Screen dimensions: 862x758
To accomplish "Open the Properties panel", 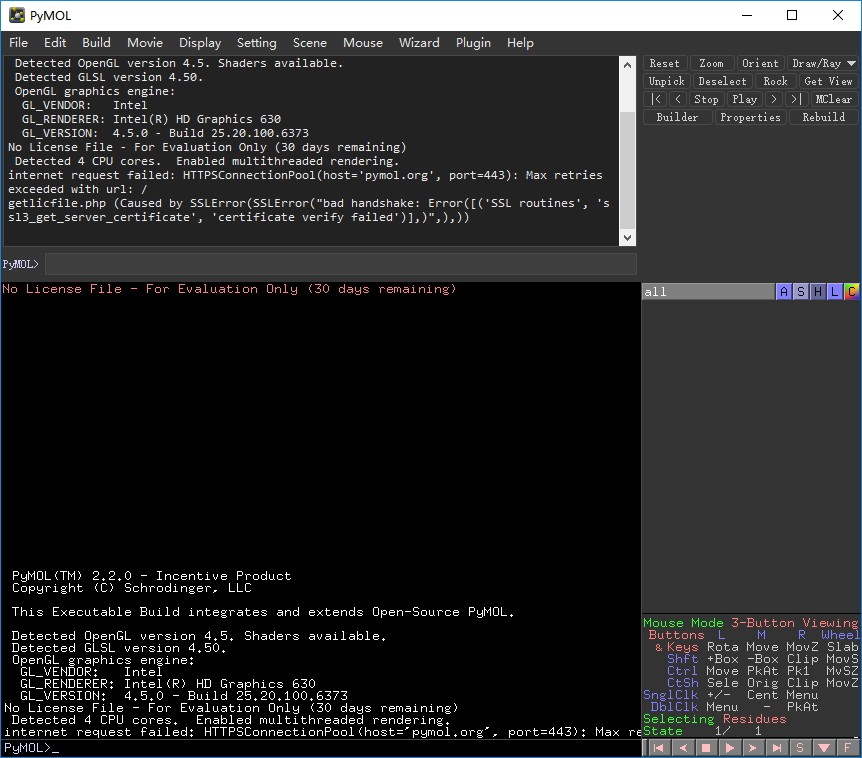I will coord(750,117).
